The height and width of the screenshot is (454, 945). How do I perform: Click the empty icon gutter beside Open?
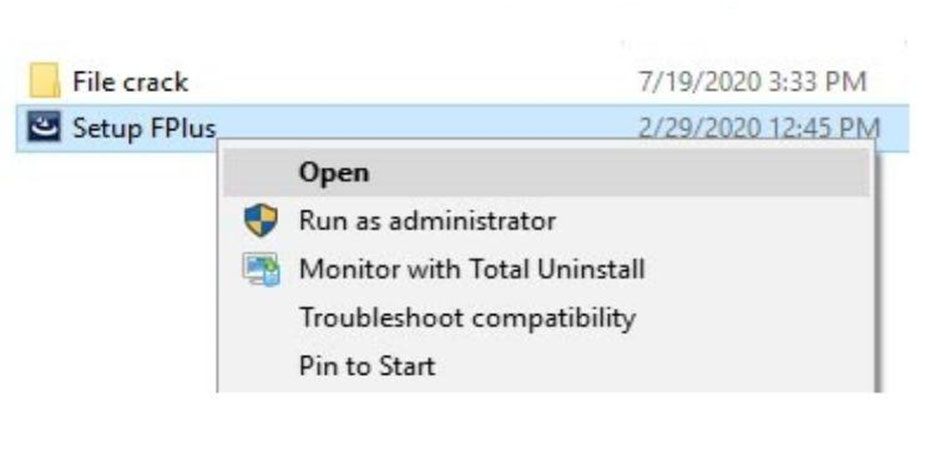[x=261, y=172]
